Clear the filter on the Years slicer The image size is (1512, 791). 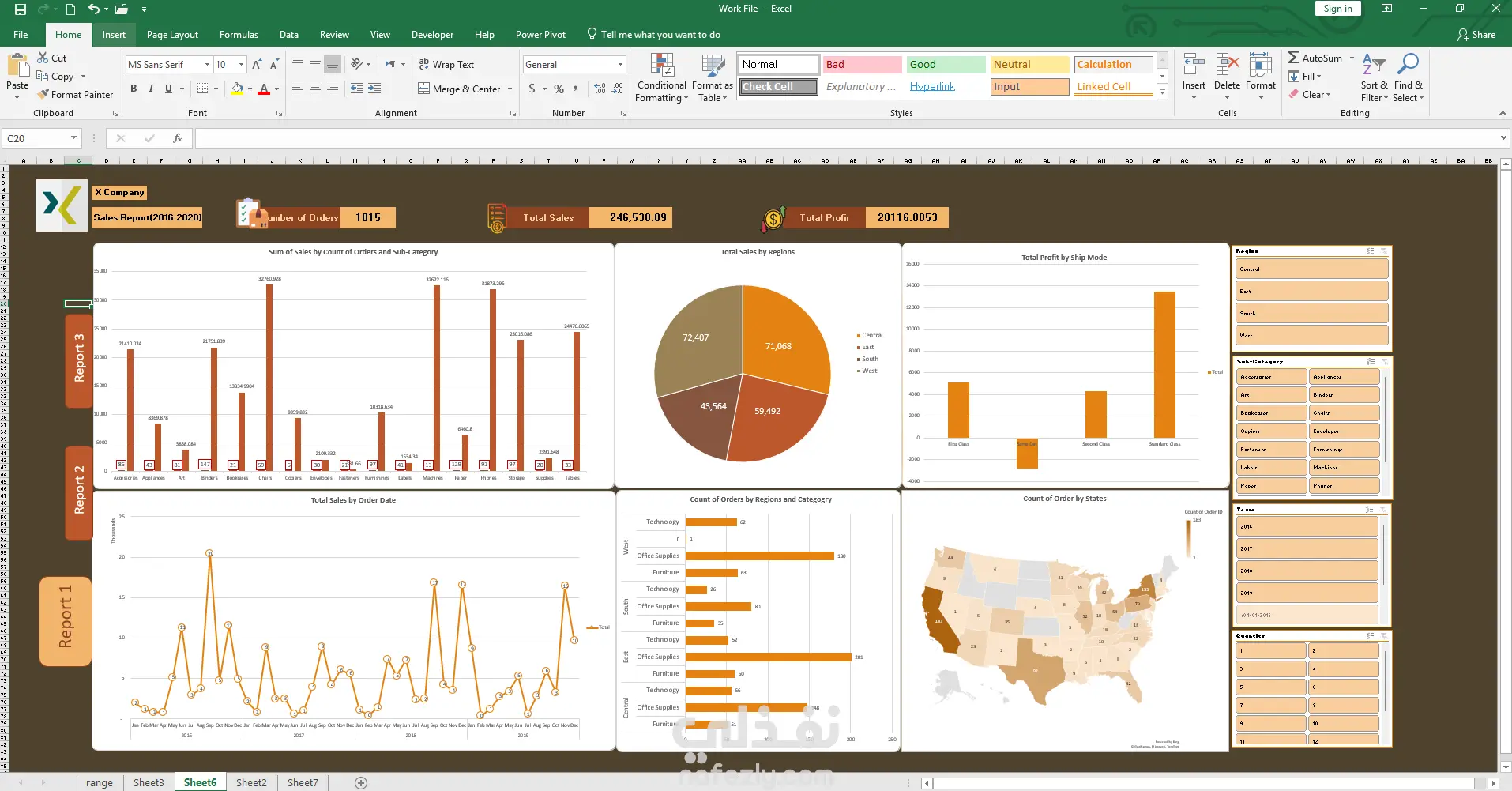[x=1383, y=510]
